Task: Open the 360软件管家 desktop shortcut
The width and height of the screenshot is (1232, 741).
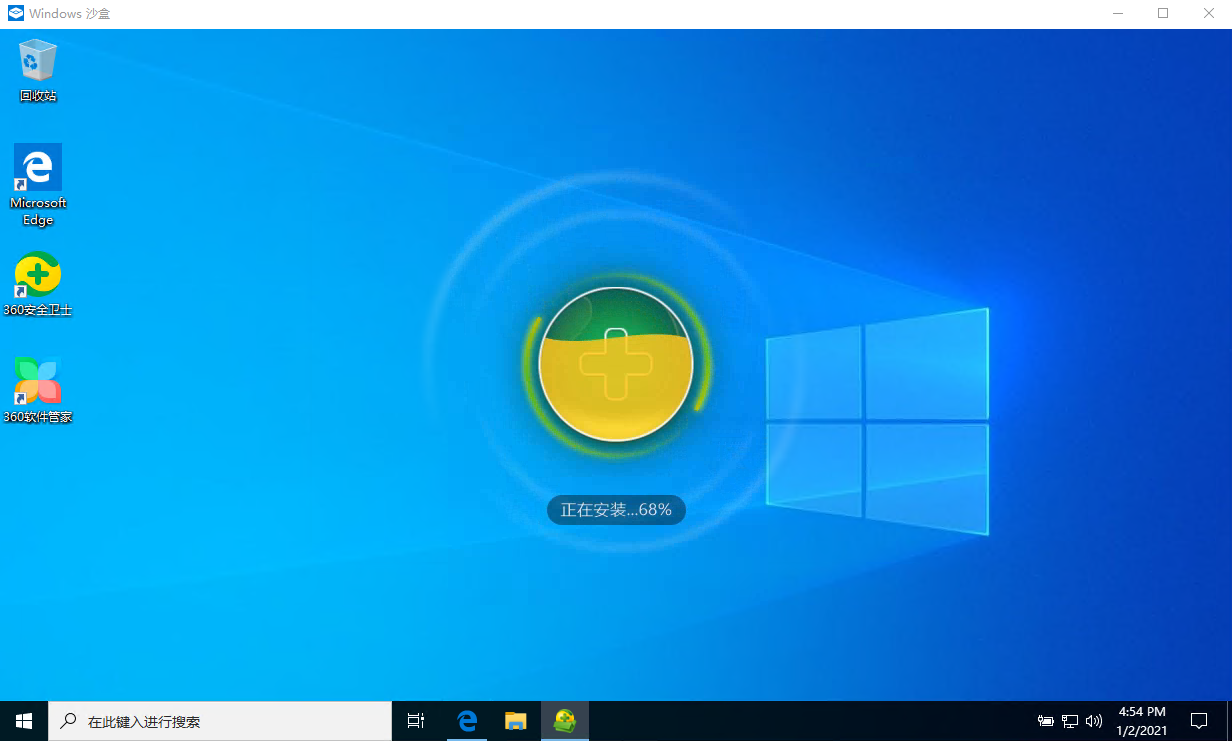Action: [x=38, y=390]
